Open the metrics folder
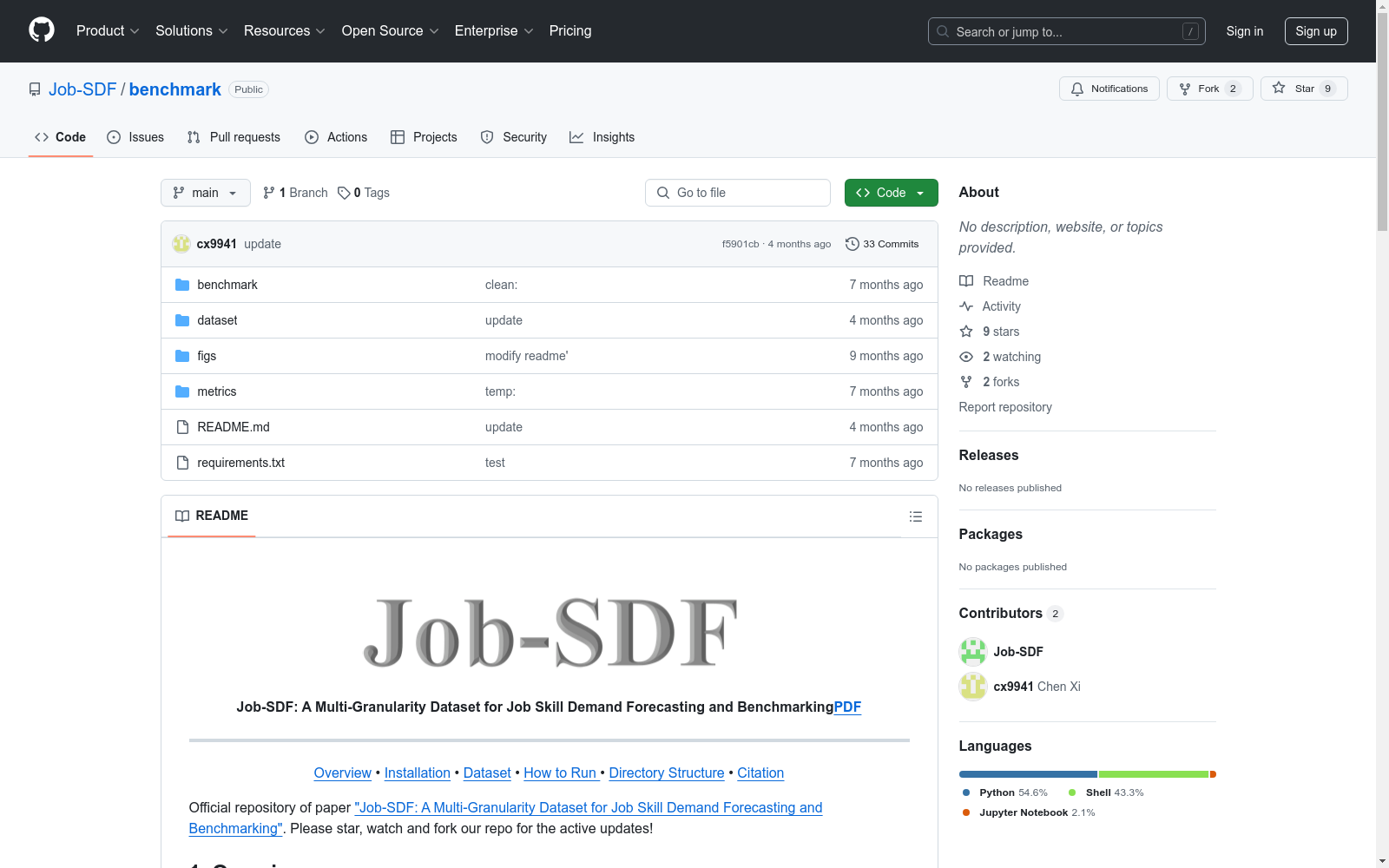The height and width of the screenshot is (868, 1389). click(217, 391)
